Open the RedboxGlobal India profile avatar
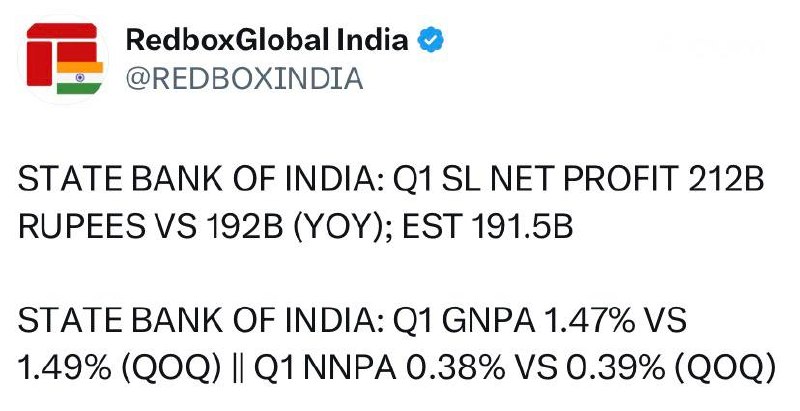The image size is (800, 411). [63, 59]
